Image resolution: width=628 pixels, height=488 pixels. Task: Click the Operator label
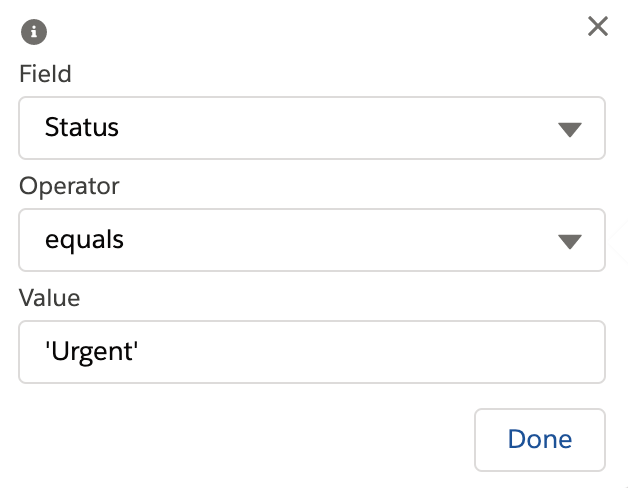pyautogui.click(x=68, y=186)
